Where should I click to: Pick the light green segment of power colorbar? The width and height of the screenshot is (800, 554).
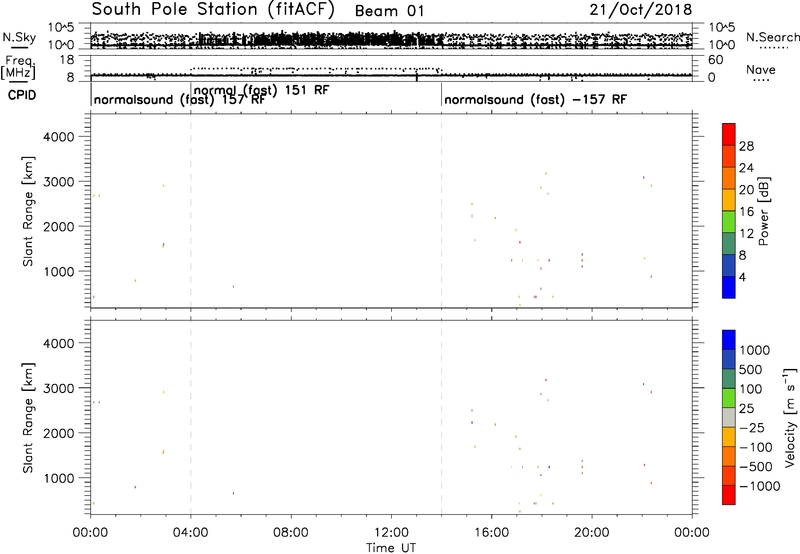click(x=729, y=222)
